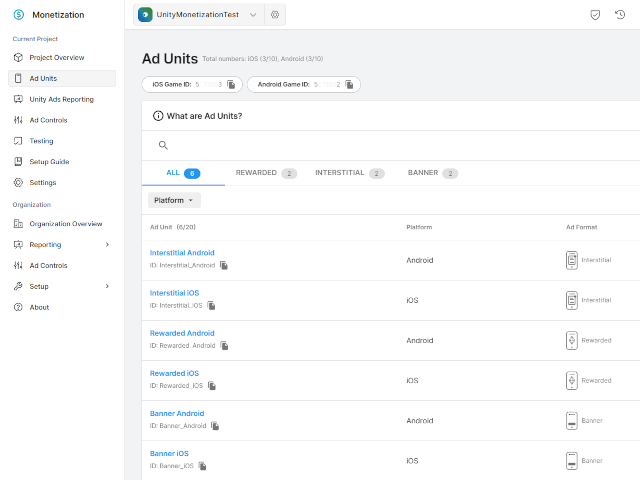Copy the Banner_Android ID
This screenshot has height=480, width=640.
[215, 426]
